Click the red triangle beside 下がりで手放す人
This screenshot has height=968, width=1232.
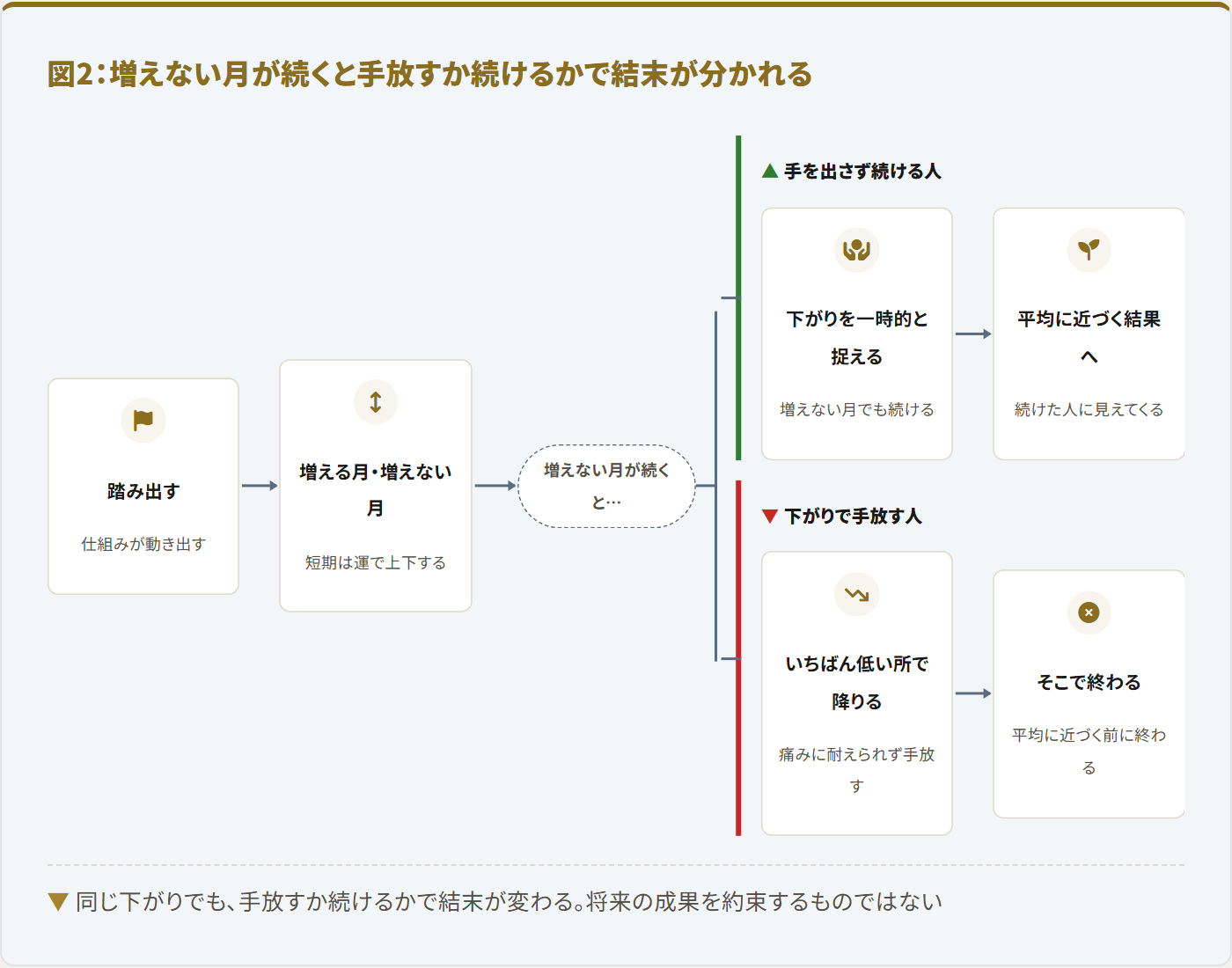click(x=770, y=517)
